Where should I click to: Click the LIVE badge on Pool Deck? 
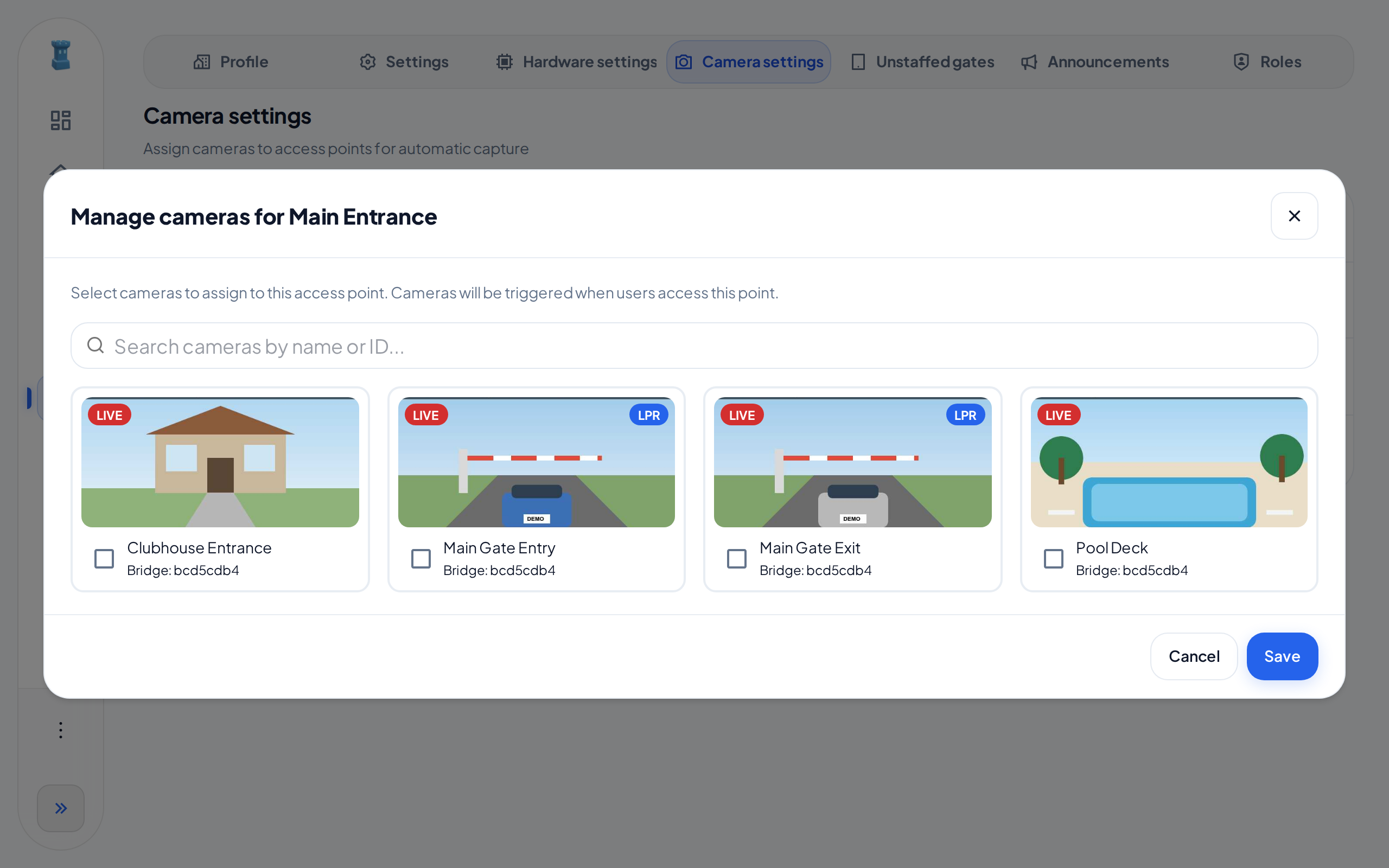click(x=1059, y=415)
